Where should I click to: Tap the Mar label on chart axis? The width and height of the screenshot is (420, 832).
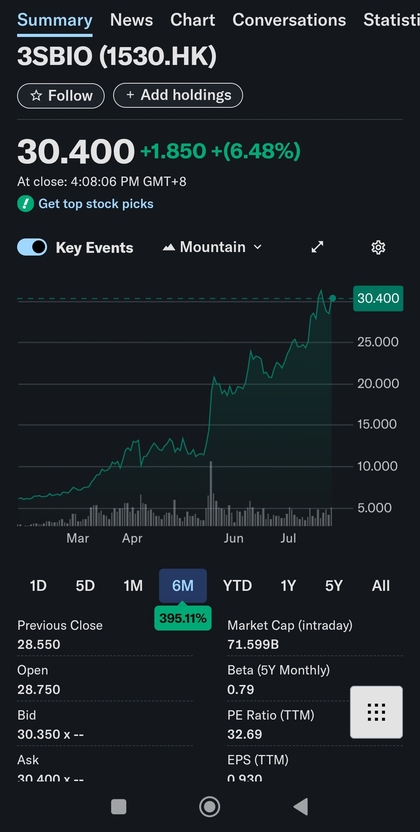tap(77, 539)
